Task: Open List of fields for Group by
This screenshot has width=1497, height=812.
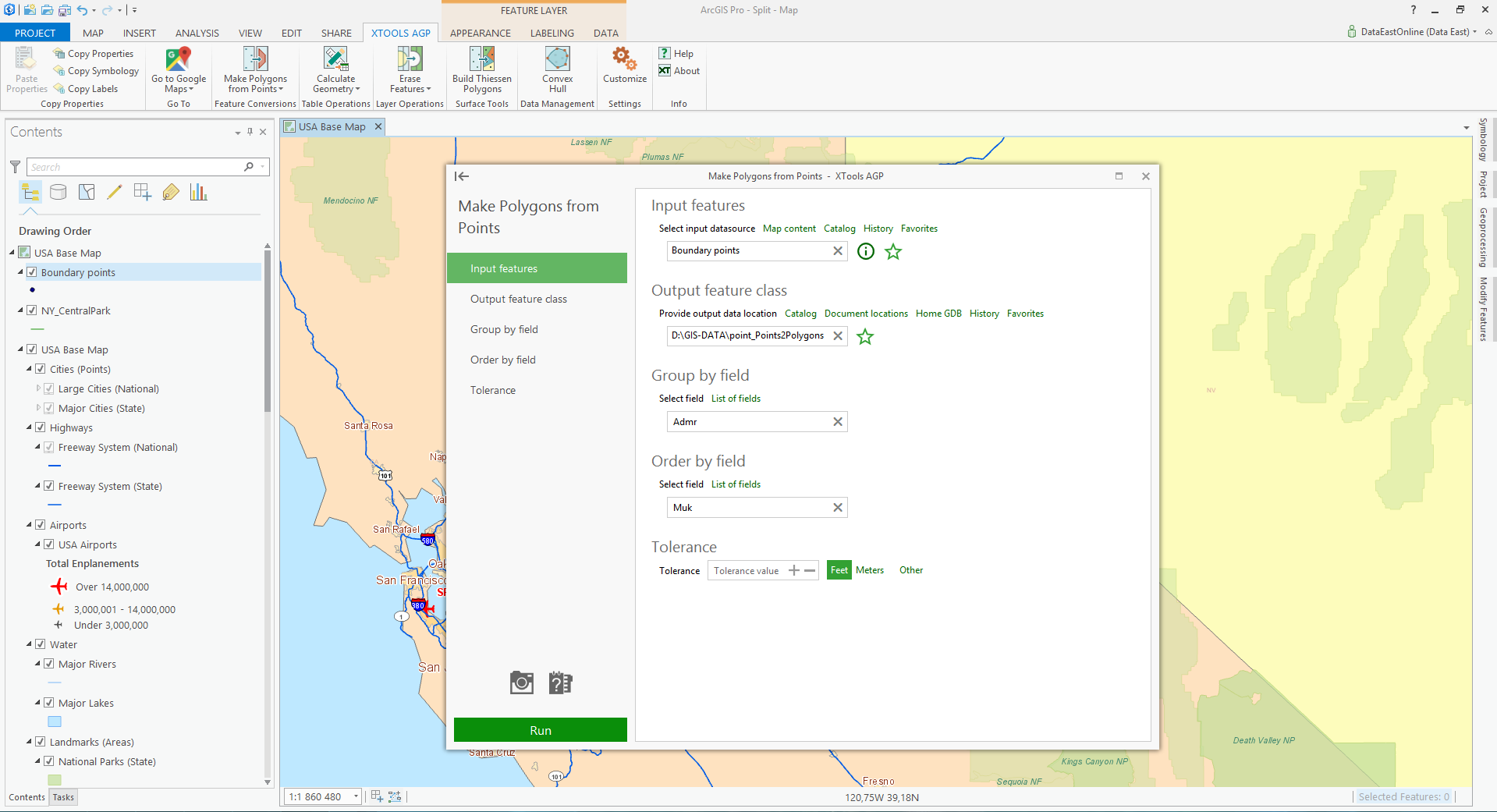Action: click(736, 399)
